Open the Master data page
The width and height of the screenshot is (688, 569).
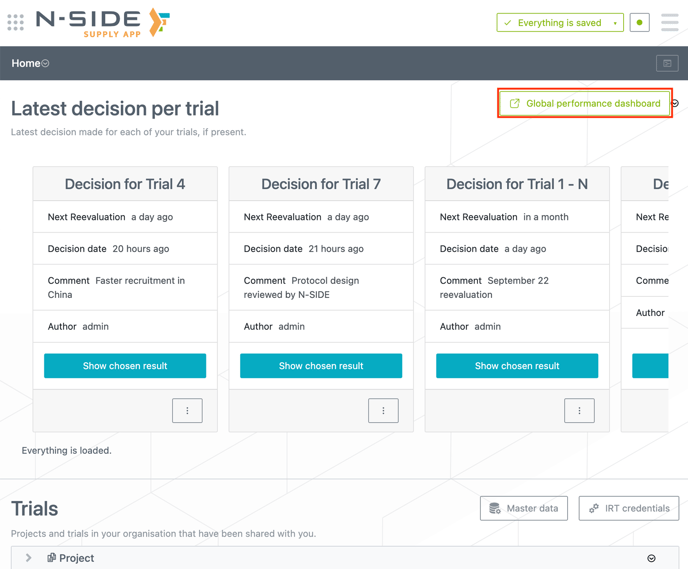[524, 508]
